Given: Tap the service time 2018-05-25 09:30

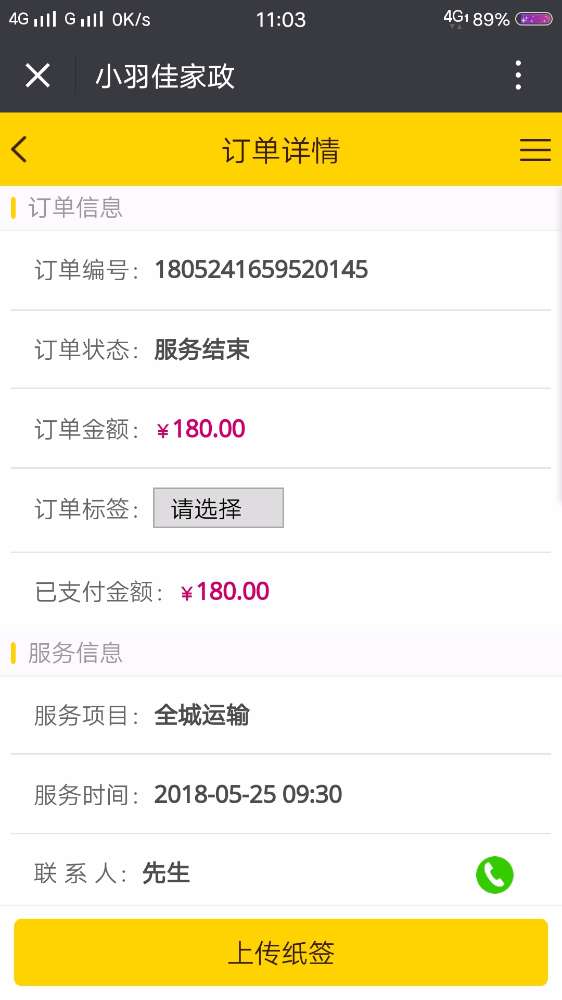Looking at the screenshot, I should click(x=248, y=795).
